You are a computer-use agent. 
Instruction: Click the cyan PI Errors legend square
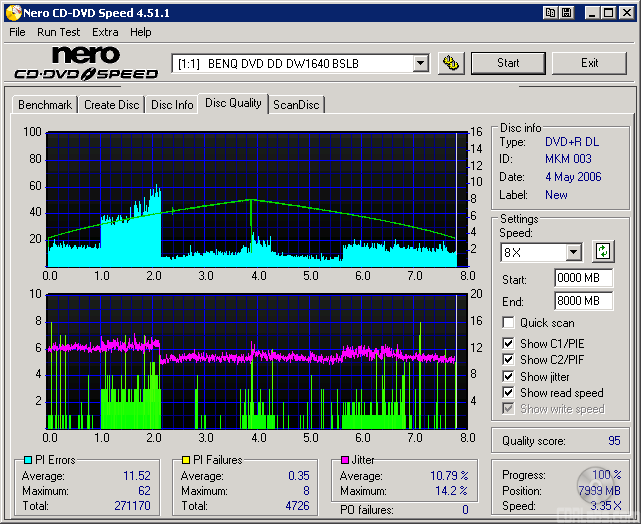27,460
